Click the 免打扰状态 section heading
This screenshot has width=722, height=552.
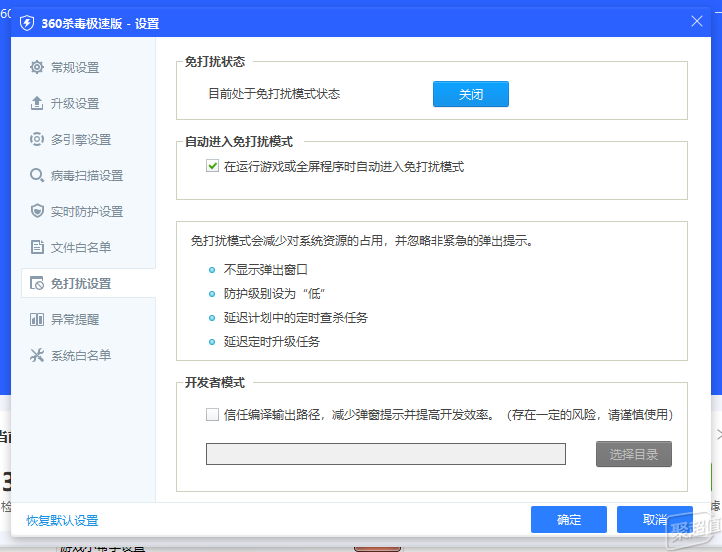tap(215, 61)
